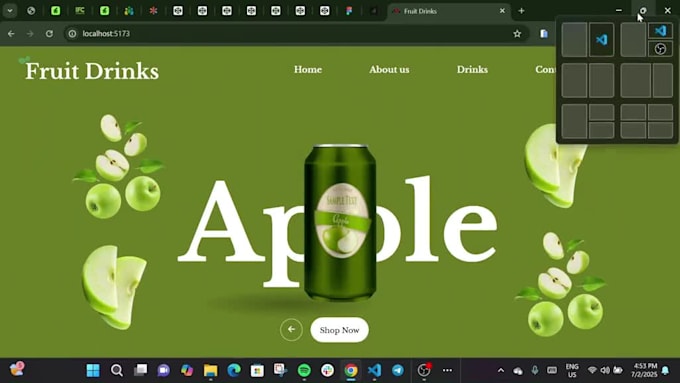Screen dimensions: 680x383
Task: Open the 4:53 PM clock calendar
Action: [644, 370]
